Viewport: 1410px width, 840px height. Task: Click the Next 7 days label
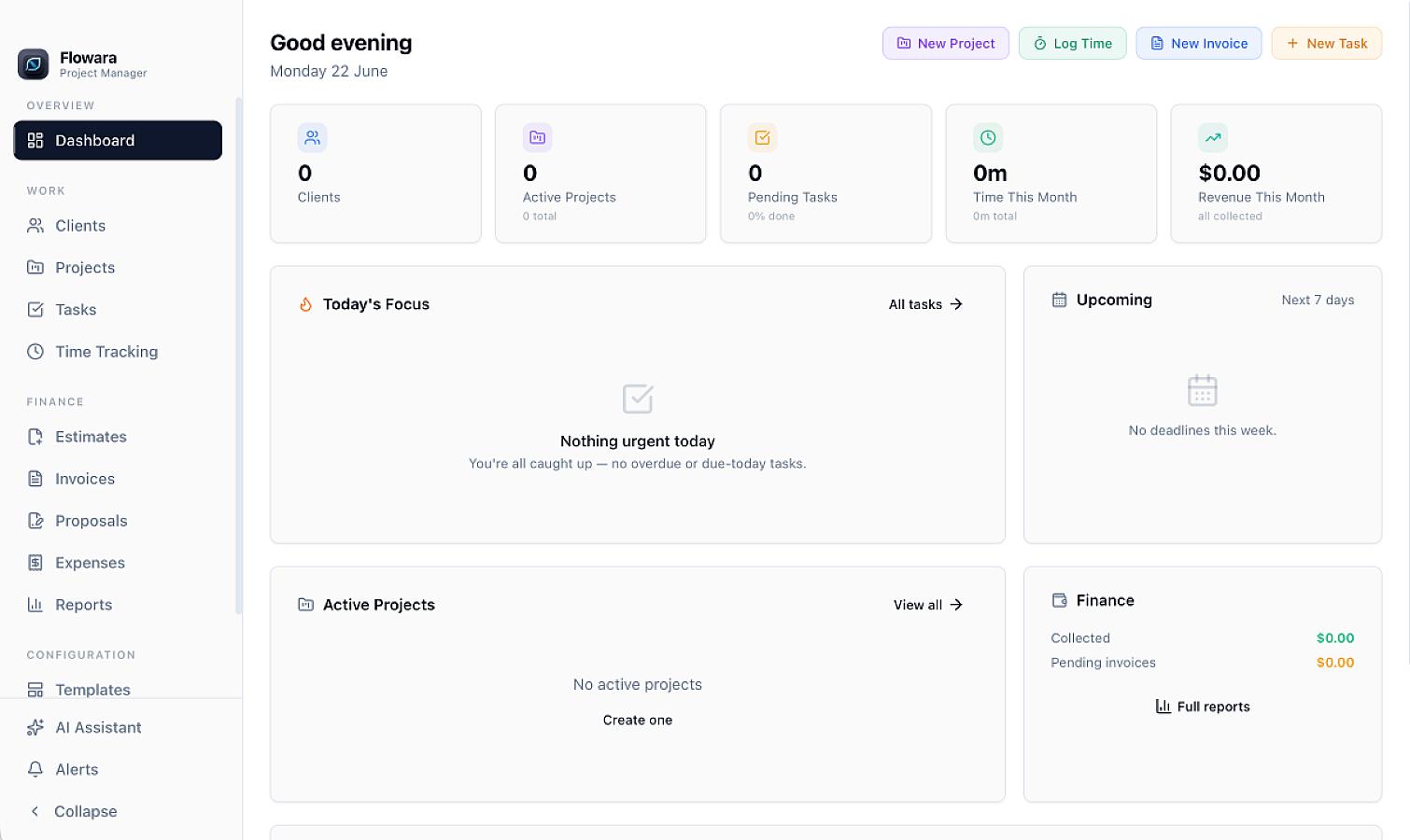(x=1318, y=300)
